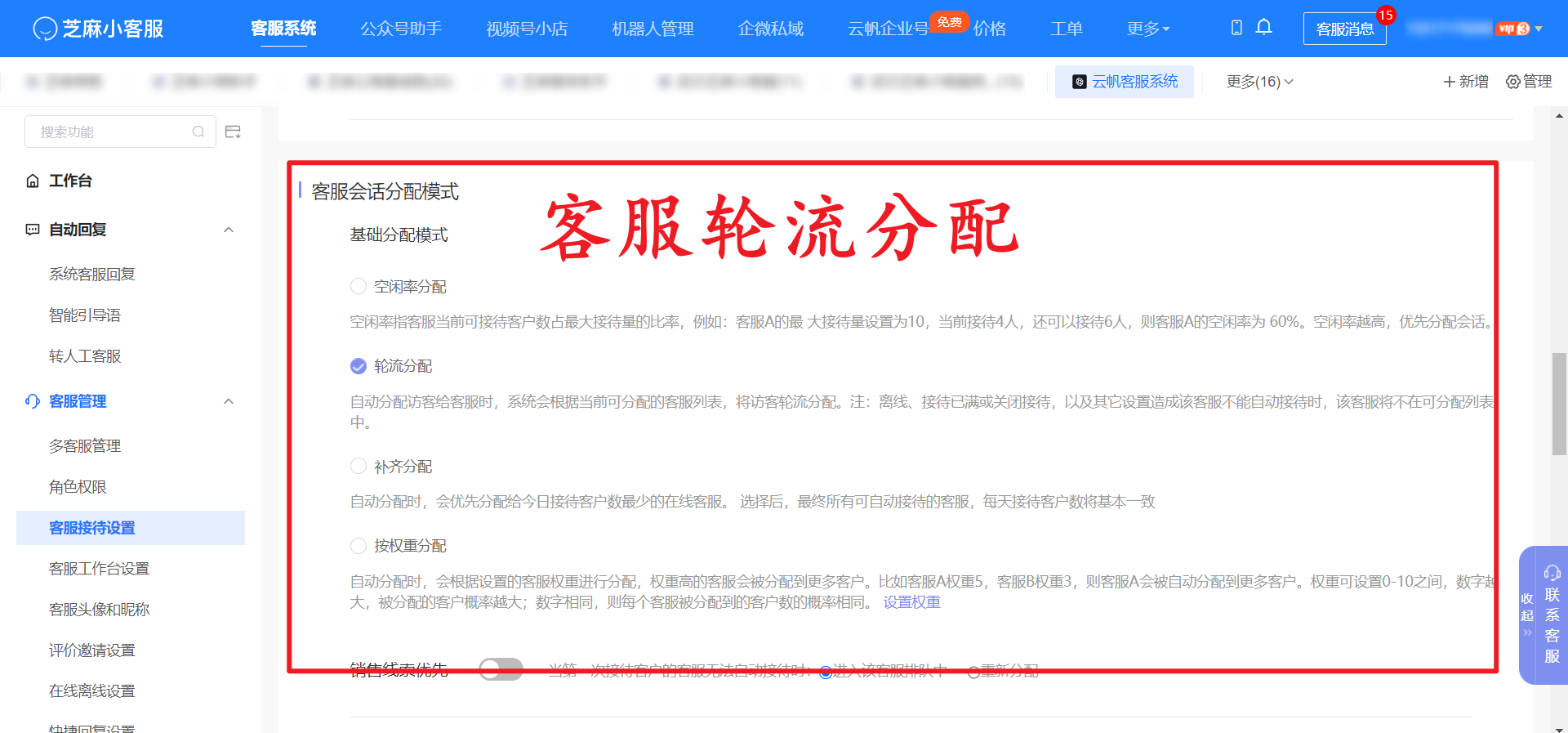Open 多客服管理 in sidebar
The image size is (1568, 733).
85,445
